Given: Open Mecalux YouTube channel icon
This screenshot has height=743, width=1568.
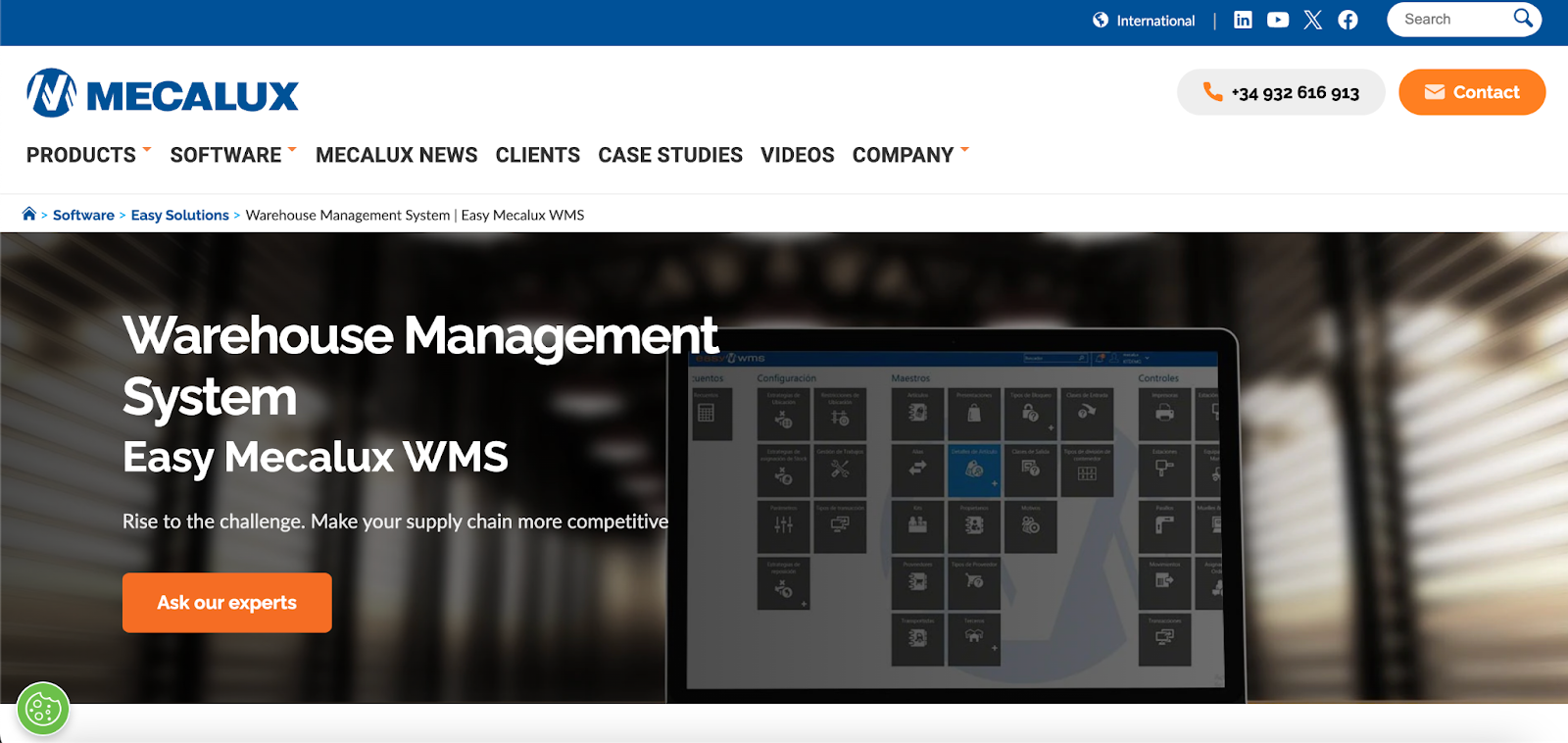Looking at the screenshot, I should point(1278,20).
